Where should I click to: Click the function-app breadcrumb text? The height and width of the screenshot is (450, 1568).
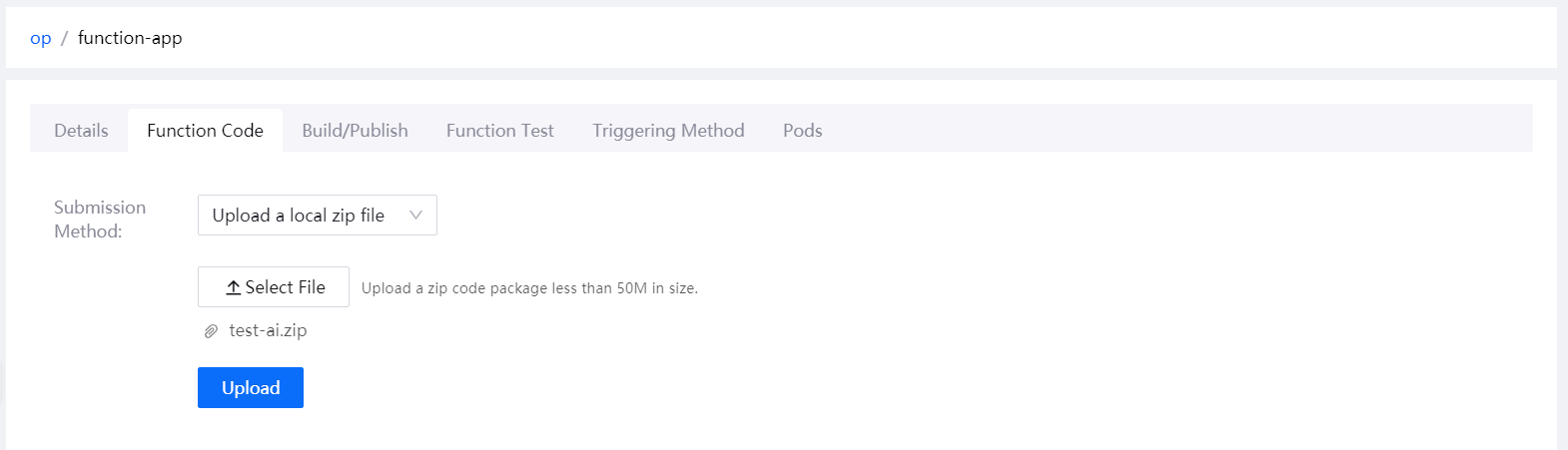(130, 38)
